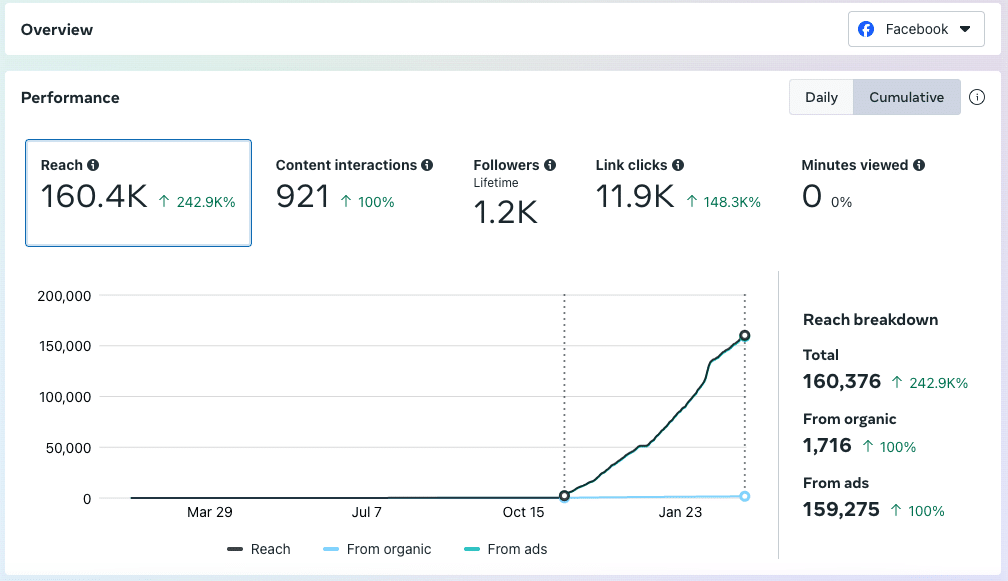This screenshot has height=581, width=1008.
Task: Switch to the Daily tab
Action: (821, 97)
